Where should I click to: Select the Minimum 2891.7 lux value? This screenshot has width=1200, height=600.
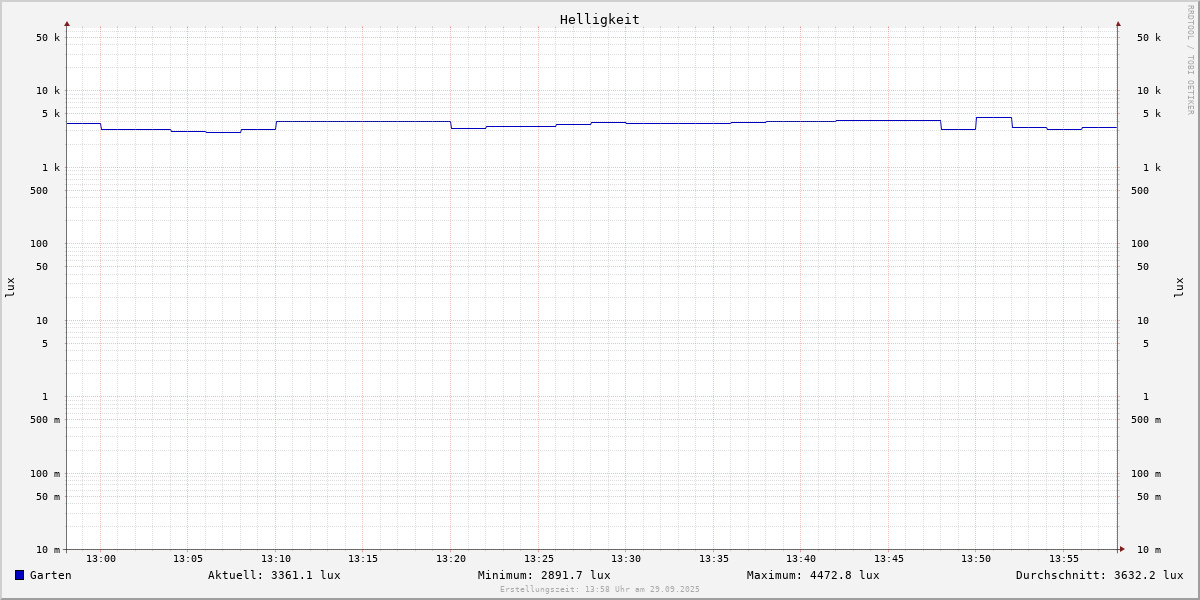tap(544, 575)
